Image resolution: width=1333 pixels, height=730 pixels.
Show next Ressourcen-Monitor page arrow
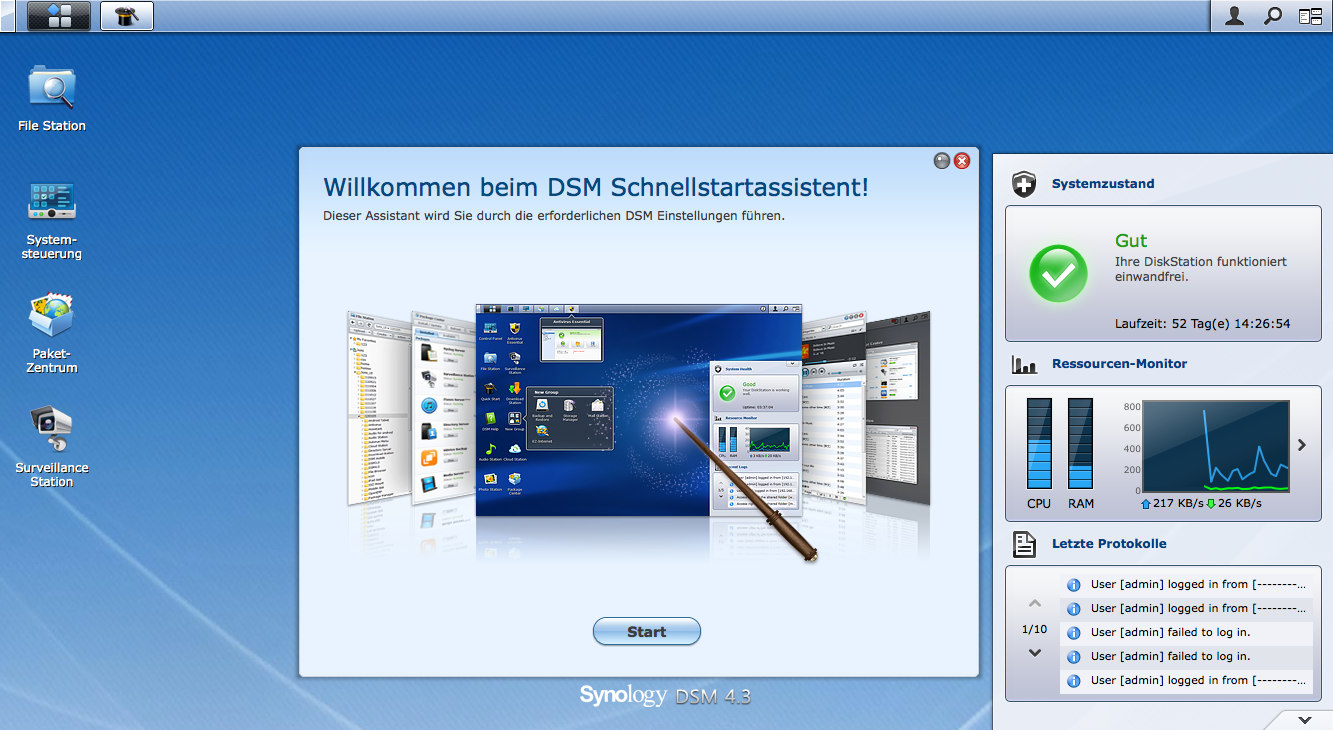(1302, 445)
